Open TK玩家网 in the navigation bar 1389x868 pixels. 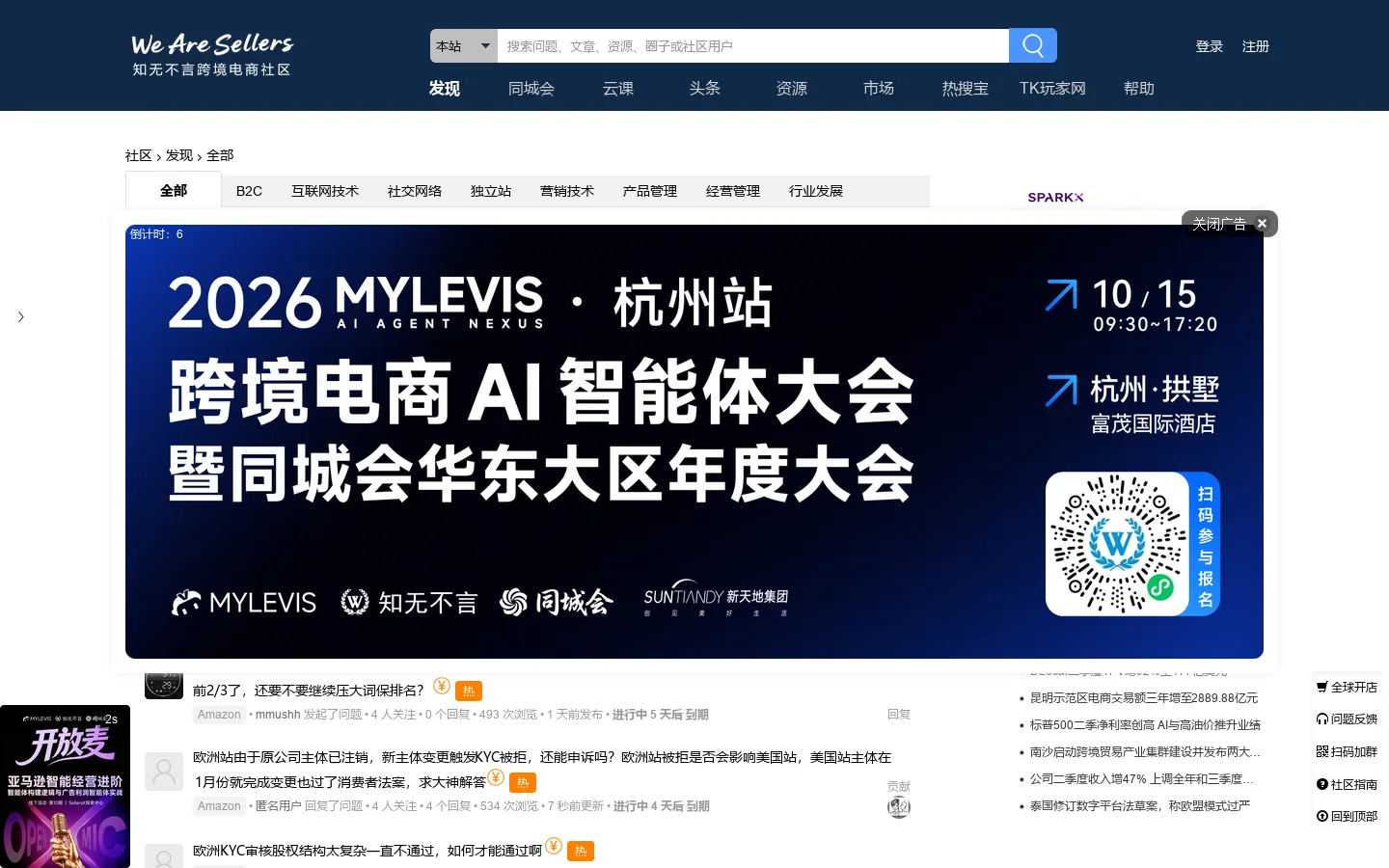click(1052, 88)
